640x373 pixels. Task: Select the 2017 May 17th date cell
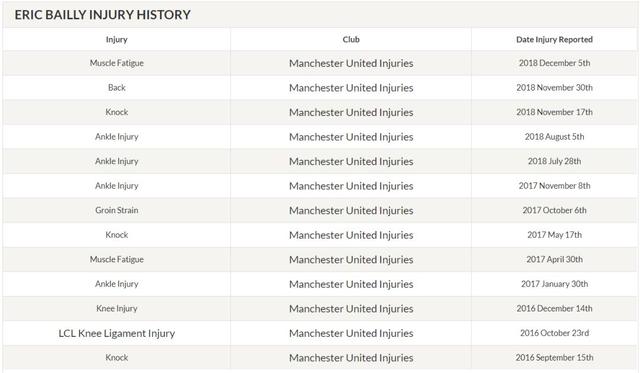click(x=554, y=235)
